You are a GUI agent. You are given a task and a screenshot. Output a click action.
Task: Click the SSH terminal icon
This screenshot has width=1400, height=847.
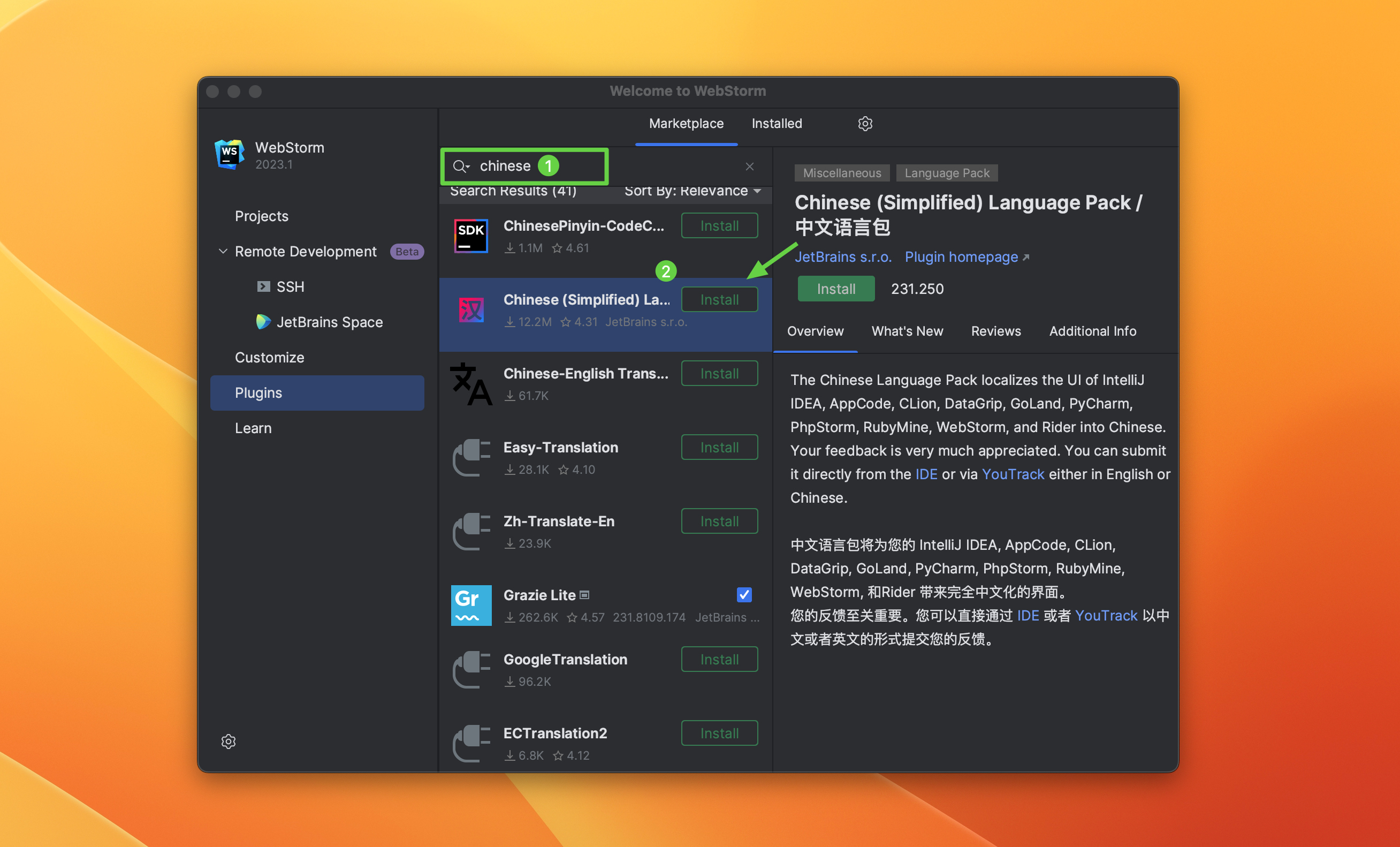(263, 286)
